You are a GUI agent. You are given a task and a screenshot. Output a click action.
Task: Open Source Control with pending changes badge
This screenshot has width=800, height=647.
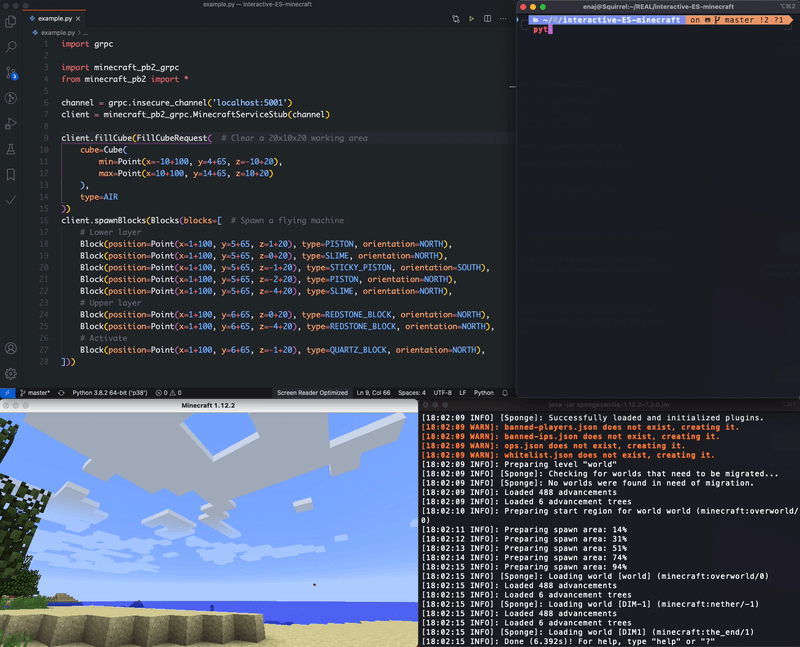click(x=11, y=72)
